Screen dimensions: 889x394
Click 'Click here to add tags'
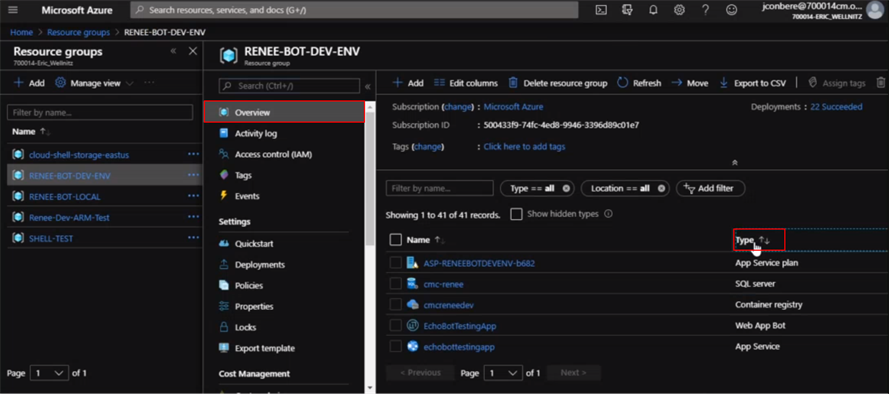click(524, 147)
